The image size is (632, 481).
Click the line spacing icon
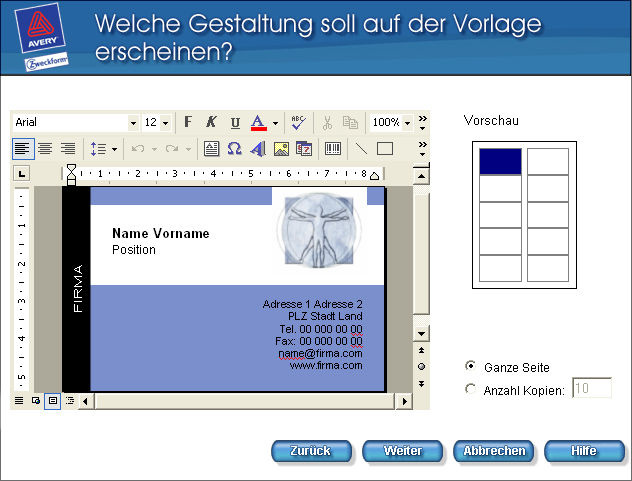pos(98,149)
